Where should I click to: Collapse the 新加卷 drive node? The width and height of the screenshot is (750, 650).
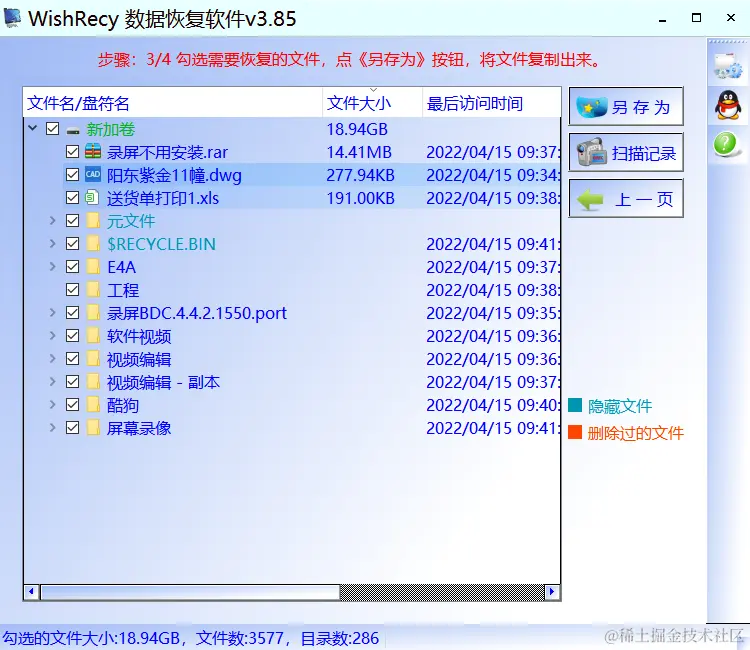(33, 128)
